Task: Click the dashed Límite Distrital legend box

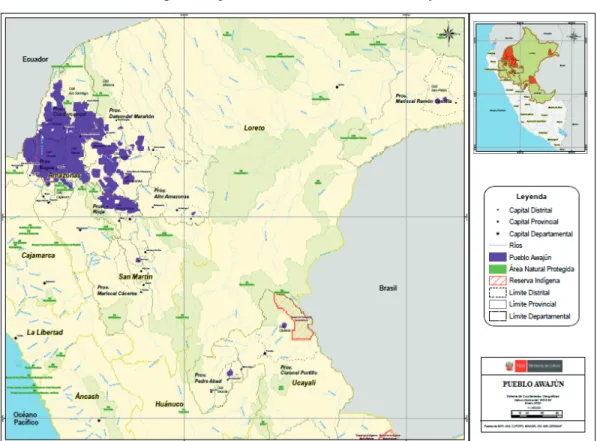Action: [498, 292]
